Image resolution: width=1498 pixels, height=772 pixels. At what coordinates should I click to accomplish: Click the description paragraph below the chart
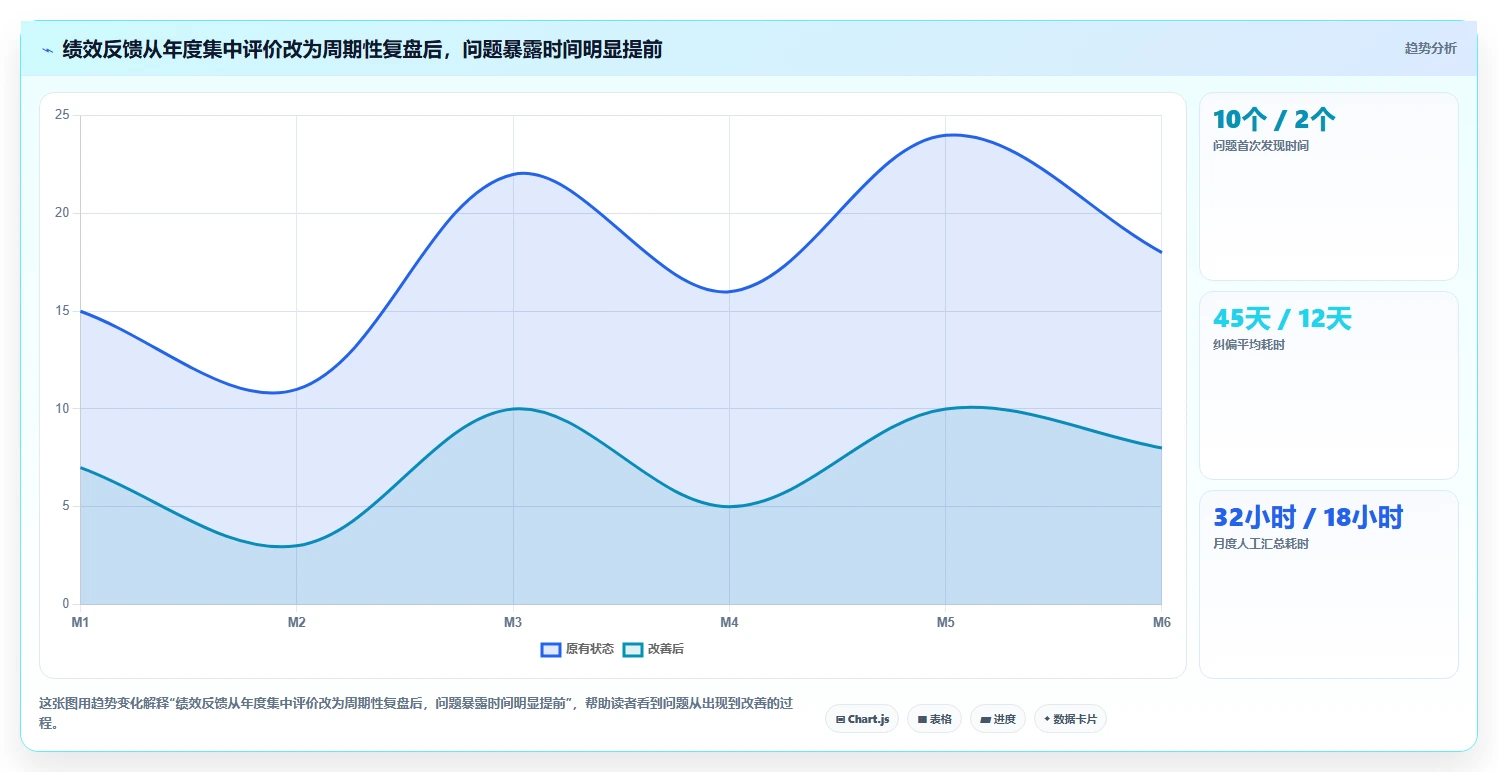(x=416, y=713)
